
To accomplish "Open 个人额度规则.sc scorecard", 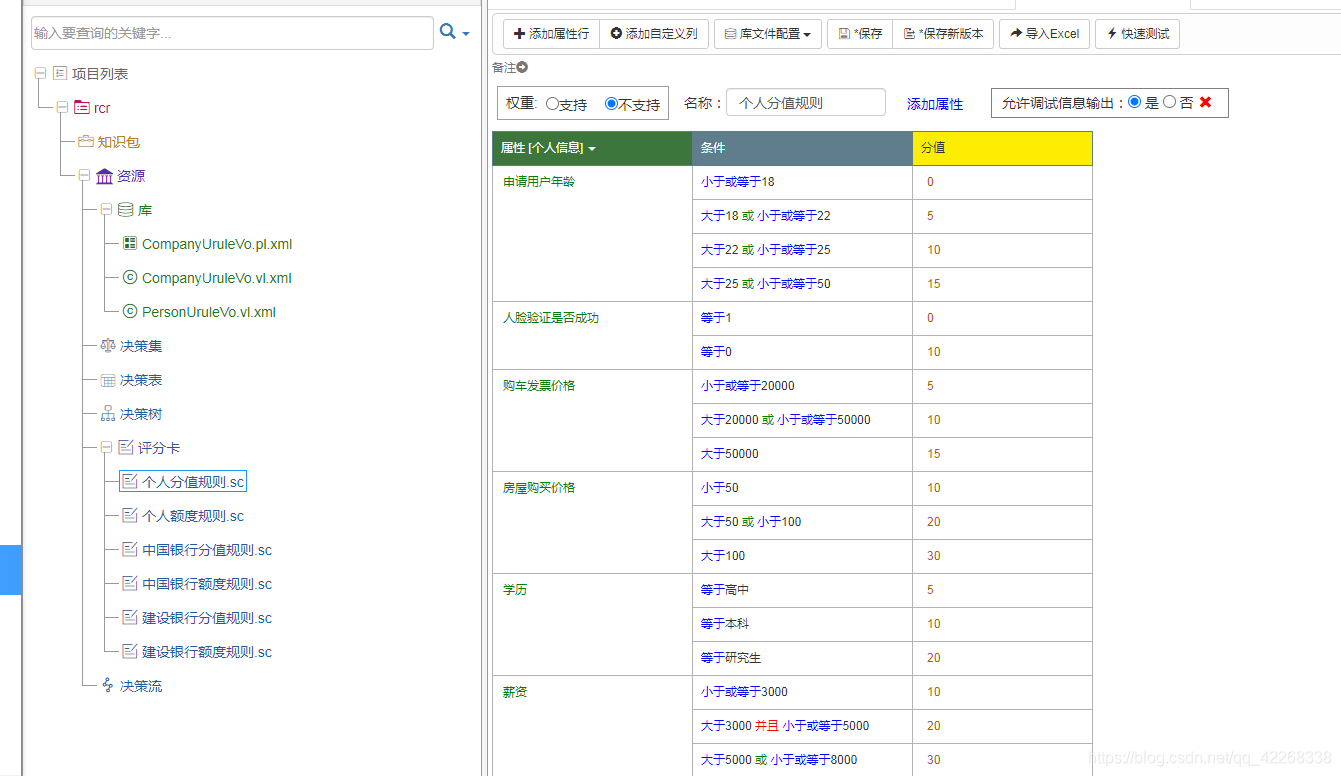I will tap(193, 516).
